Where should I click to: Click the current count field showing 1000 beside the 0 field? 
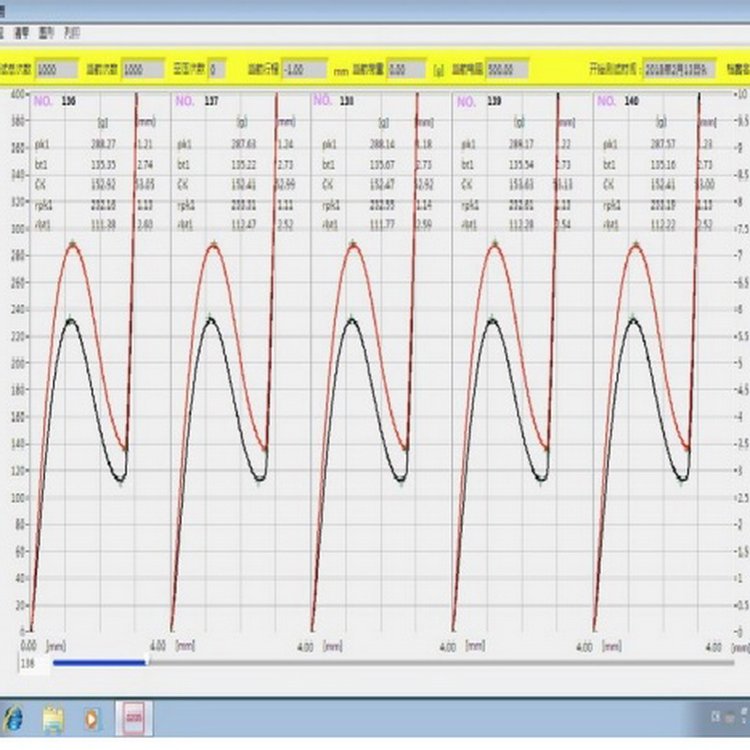click(x=143, y=70)
